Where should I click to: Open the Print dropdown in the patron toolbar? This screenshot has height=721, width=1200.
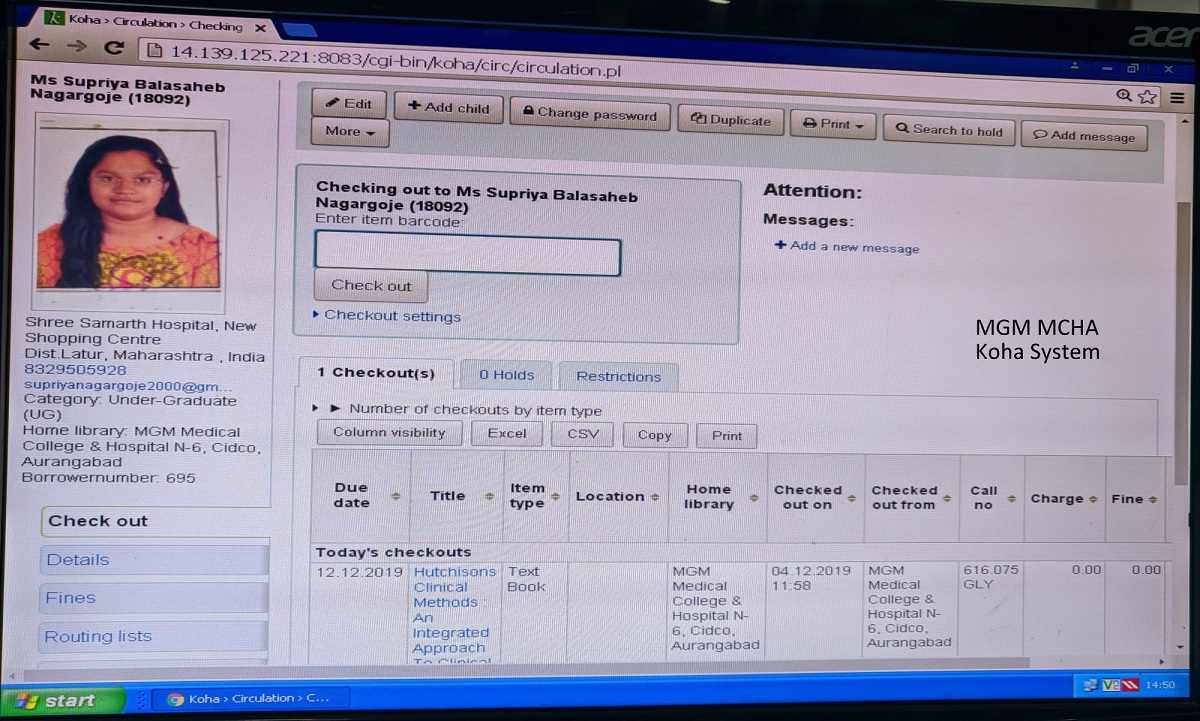pyautogui.click(x=833, y=125)
